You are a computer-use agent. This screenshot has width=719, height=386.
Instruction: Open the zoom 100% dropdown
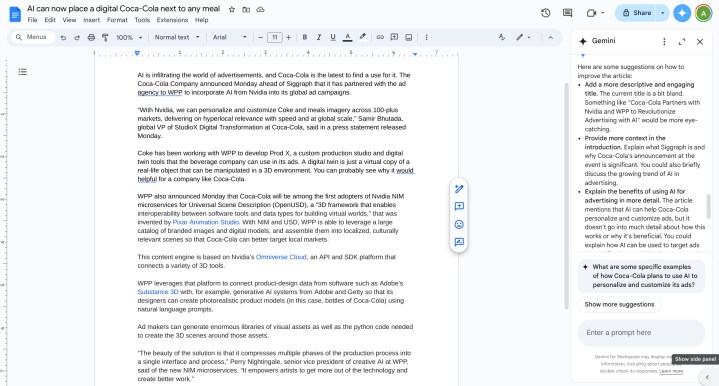[x=129, y=37]
